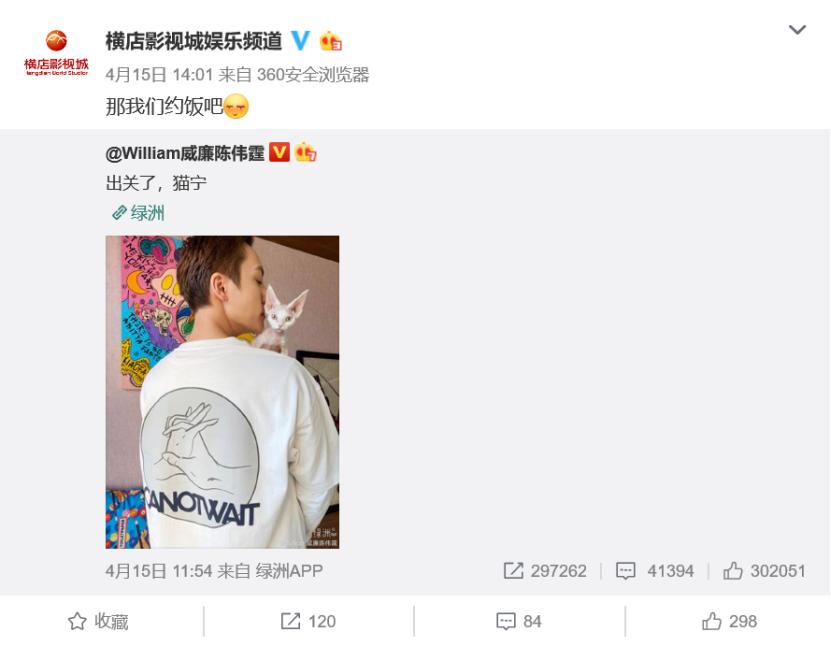
Task: Open the 4月15日 14:01 post timestamp
Action: (x=159, y=75)
